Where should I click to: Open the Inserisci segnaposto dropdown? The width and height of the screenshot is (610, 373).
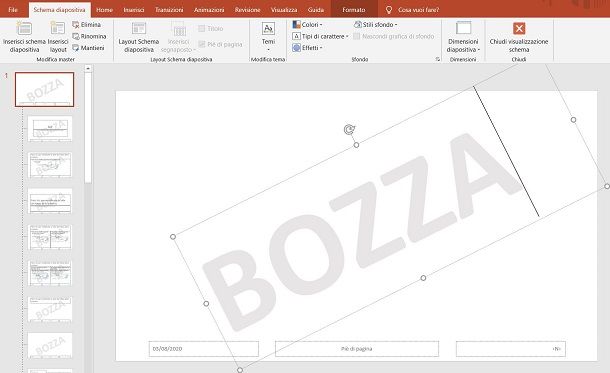(x=178, y=37)
